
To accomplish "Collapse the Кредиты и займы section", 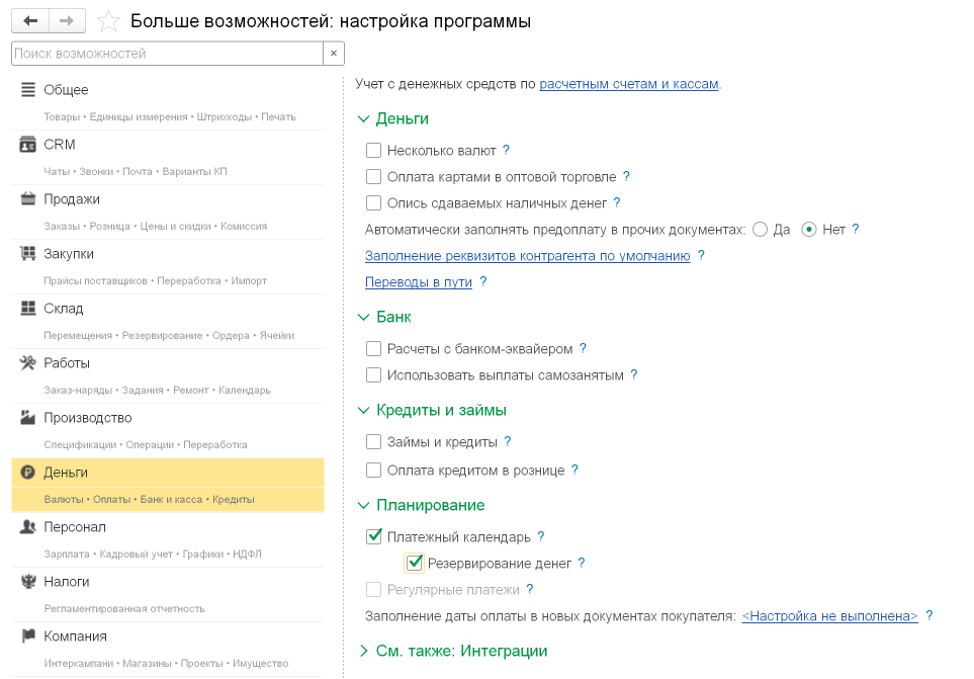I will pos(363,411).
